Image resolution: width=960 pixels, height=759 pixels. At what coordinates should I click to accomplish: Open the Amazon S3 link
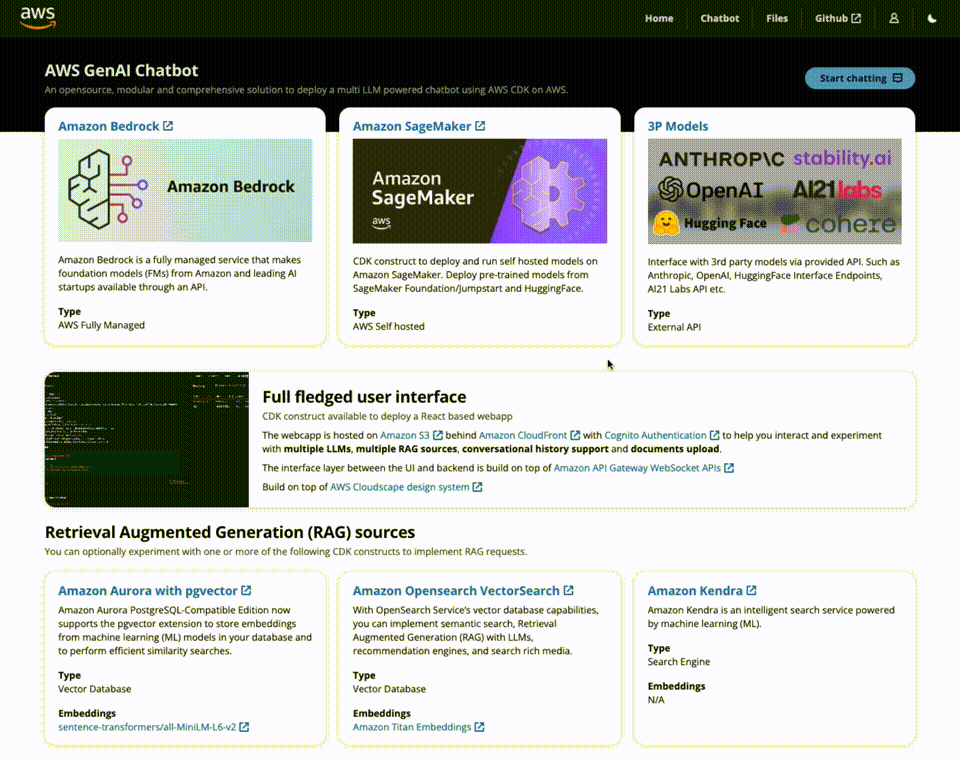click(405, 435)
